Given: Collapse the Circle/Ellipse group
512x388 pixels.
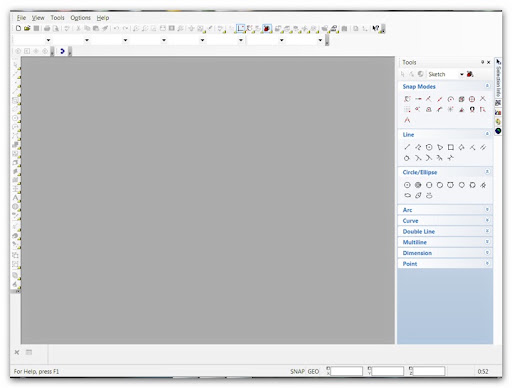Looking at the screenshot, I should pyautogui.click(x=487, y=172).
